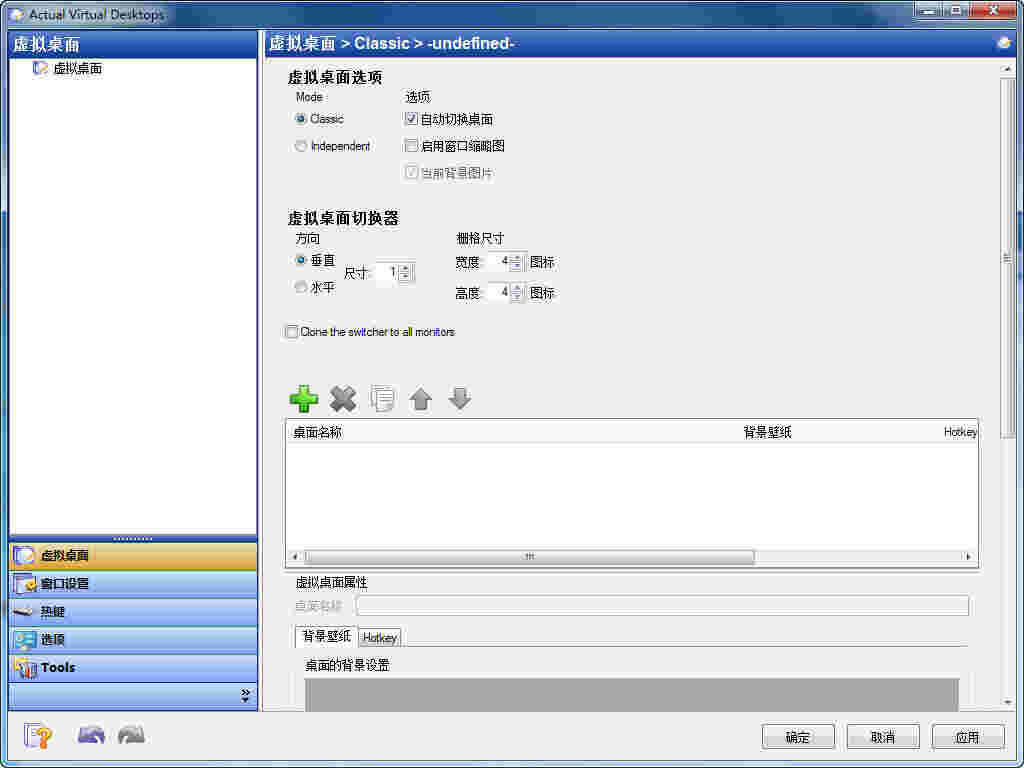Click main panel scroll down arrow
Screen dimensions: 1024x768
pos(1007,703)
